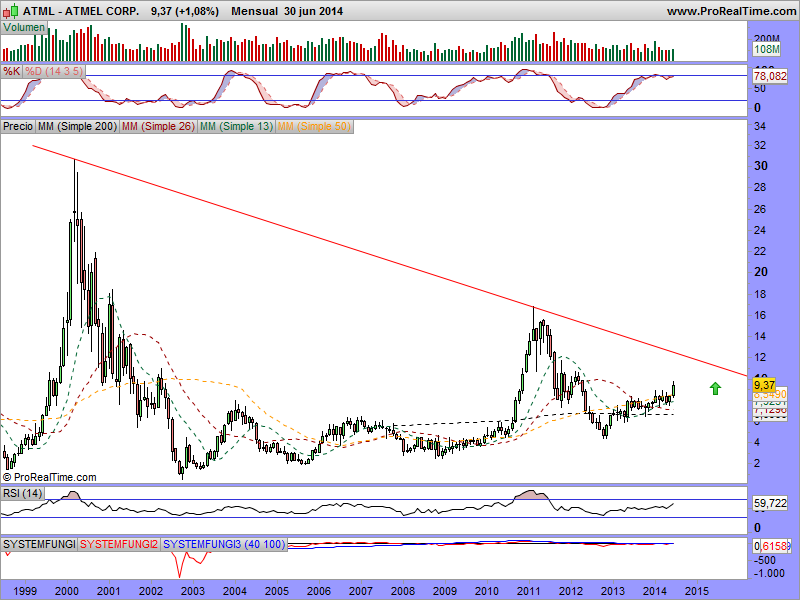Viewport: 800px width, 600px height.
Task: Click the ATML - ATMEL CORP. chart title
Action: [x=81, y=11]
